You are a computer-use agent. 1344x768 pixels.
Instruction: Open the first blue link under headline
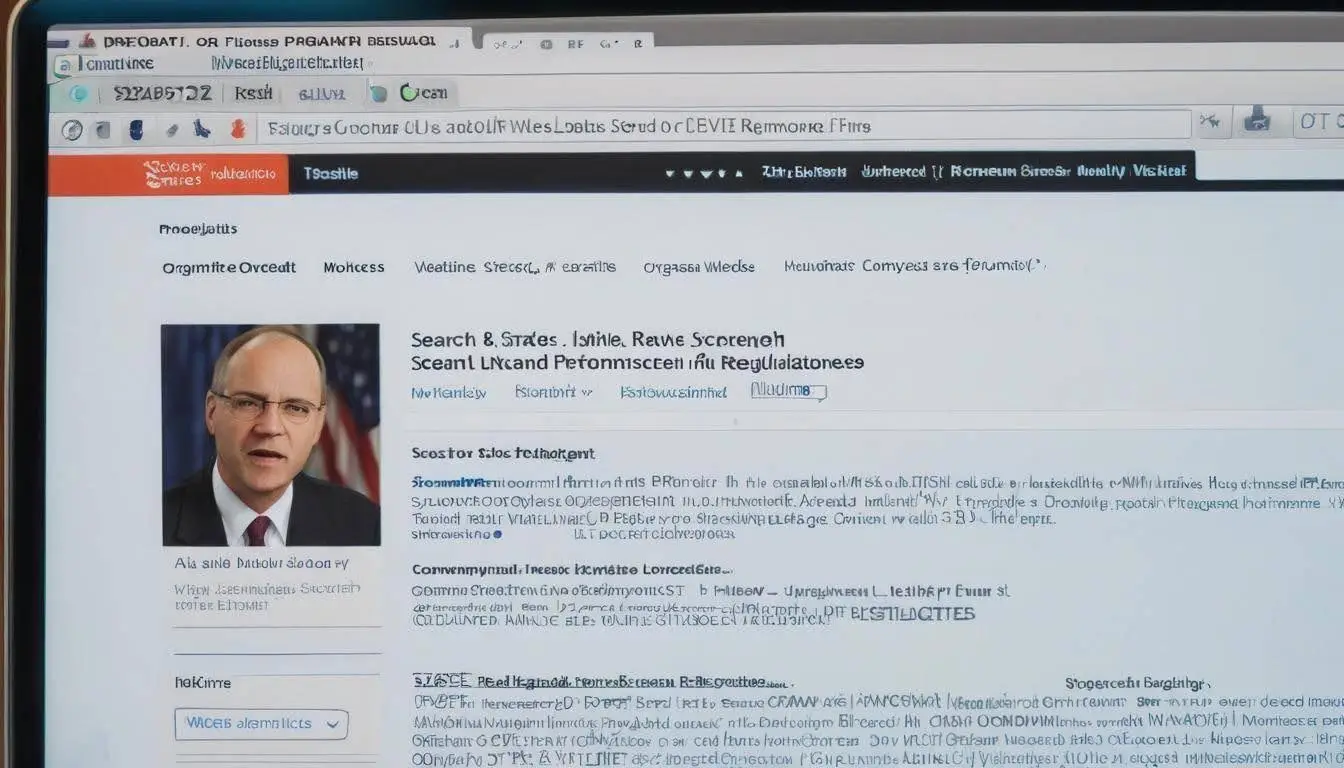(448, 393)
